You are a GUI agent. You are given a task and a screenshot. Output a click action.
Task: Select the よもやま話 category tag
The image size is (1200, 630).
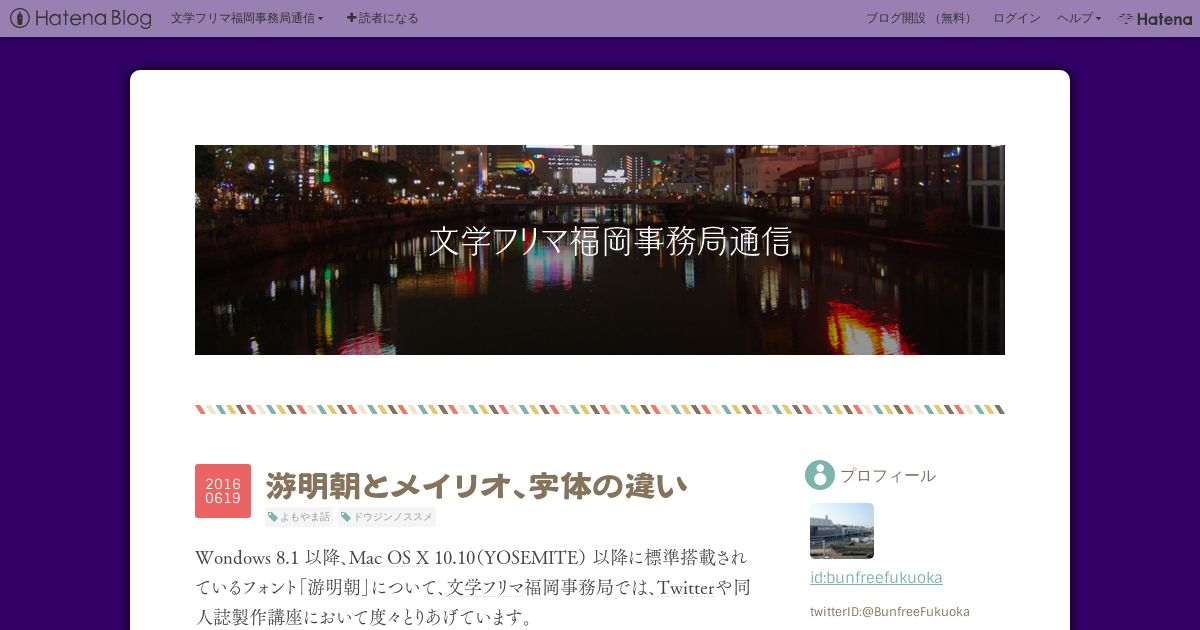(299, 517)
